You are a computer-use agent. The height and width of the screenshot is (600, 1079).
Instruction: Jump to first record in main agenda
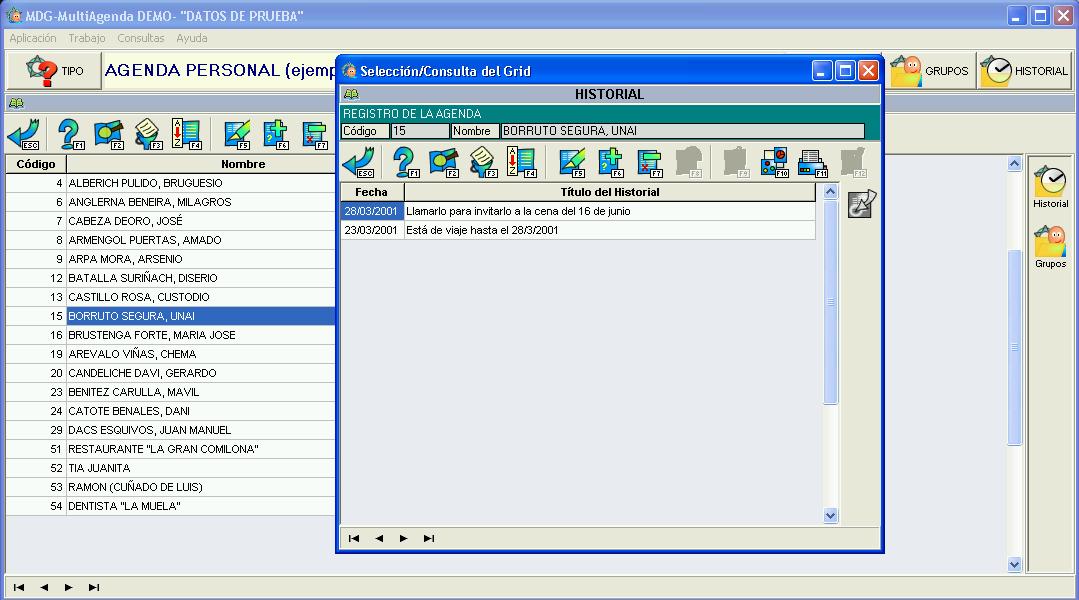coord(19,587)
